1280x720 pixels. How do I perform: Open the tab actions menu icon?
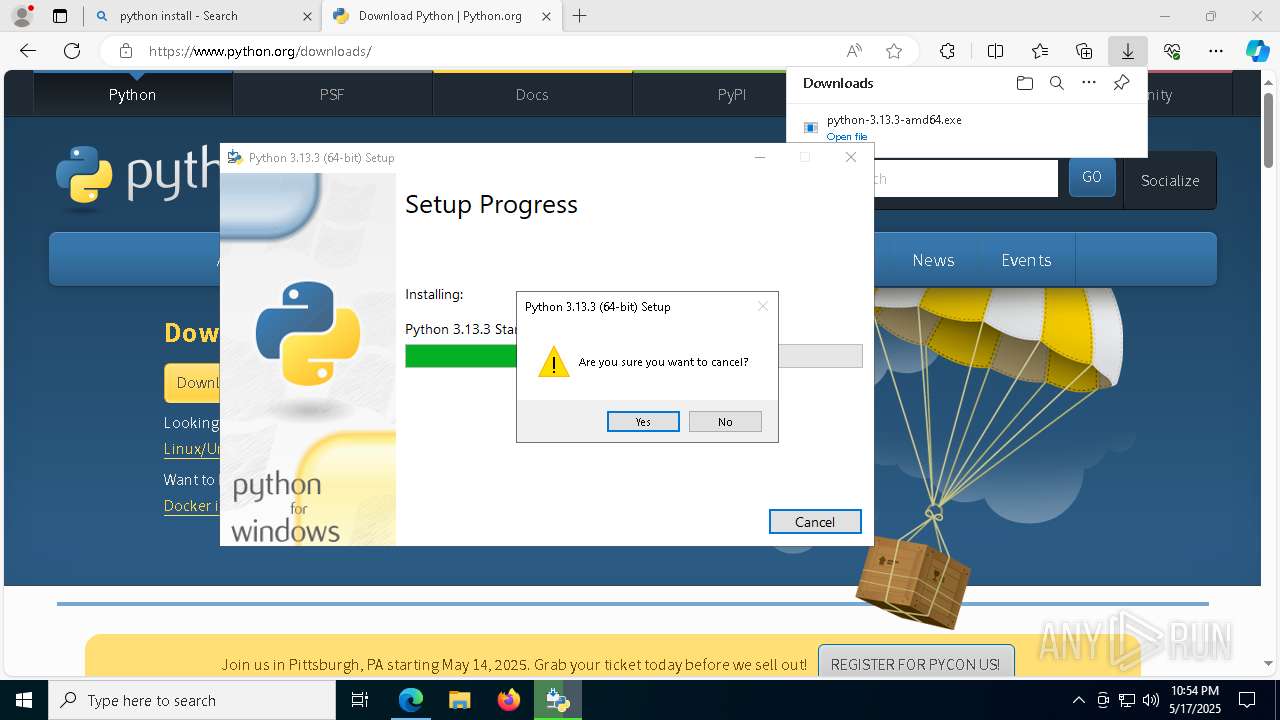point(60,16)
